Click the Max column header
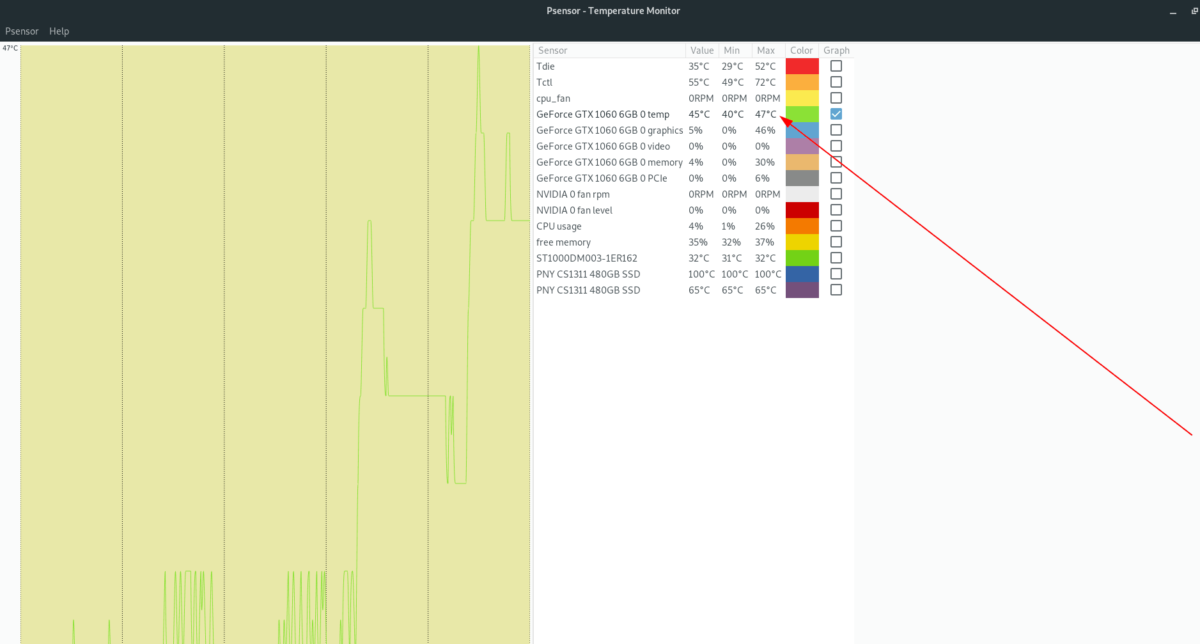This screenshot has height=644, width=1200. pyautogui.click(x=768, y=50)
